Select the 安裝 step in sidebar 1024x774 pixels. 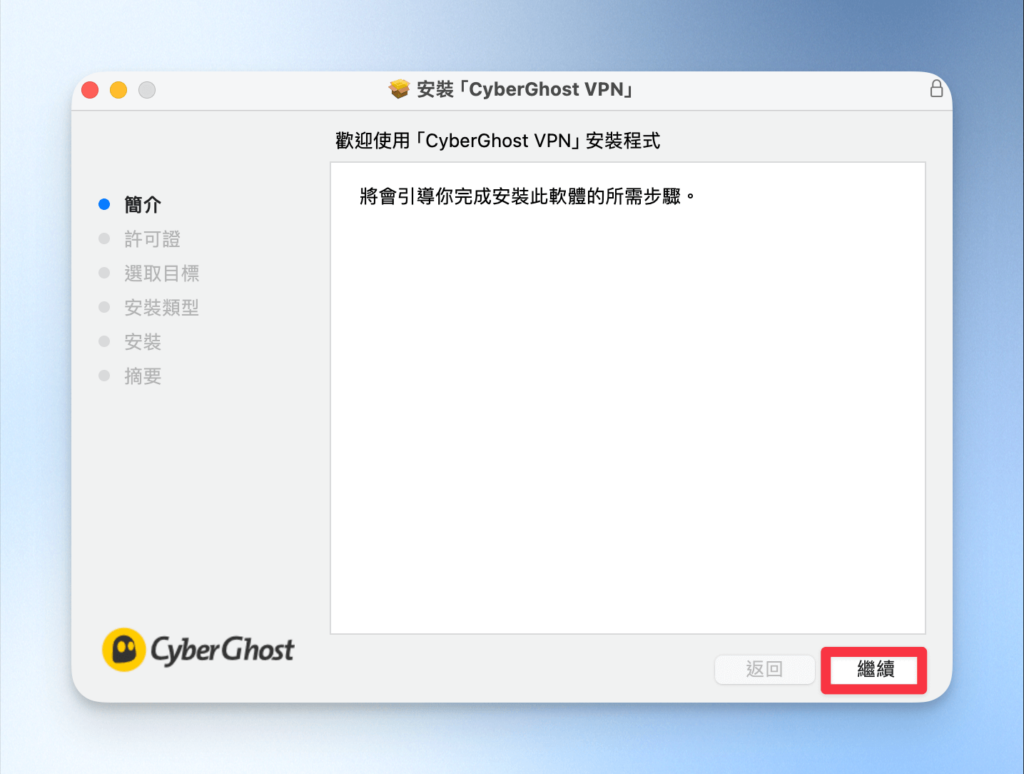point(142,342)
